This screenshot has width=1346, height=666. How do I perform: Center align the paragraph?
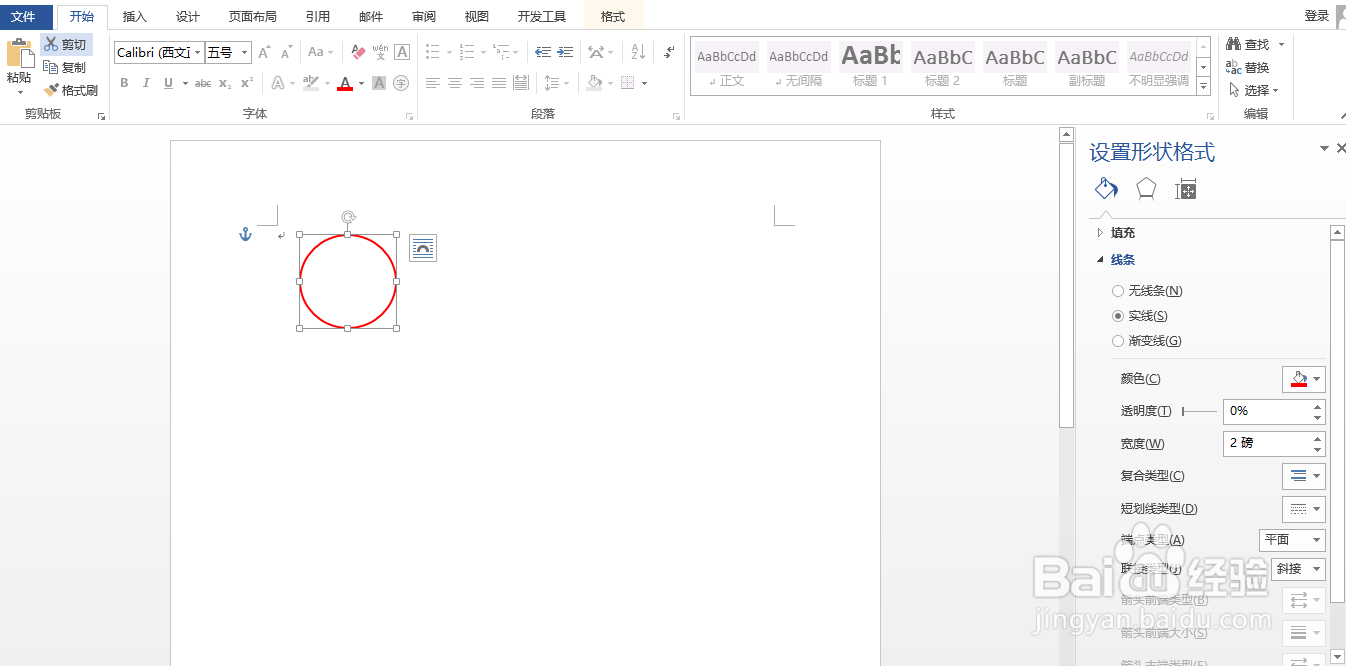point(455,83)
